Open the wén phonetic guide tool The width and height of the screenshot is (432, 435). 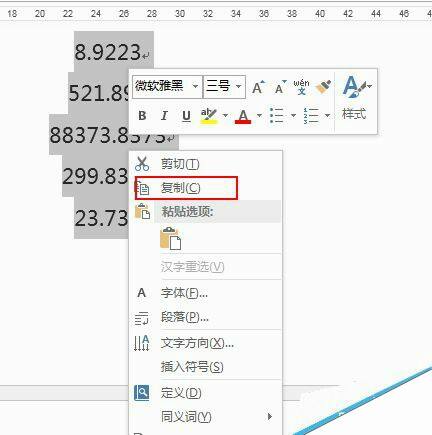tap(301, 87)
